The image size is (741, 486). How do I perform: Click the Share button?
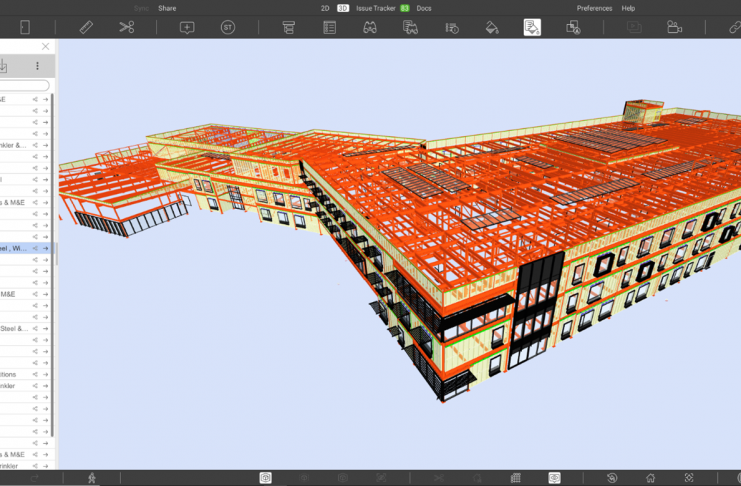tap(167, 8)
